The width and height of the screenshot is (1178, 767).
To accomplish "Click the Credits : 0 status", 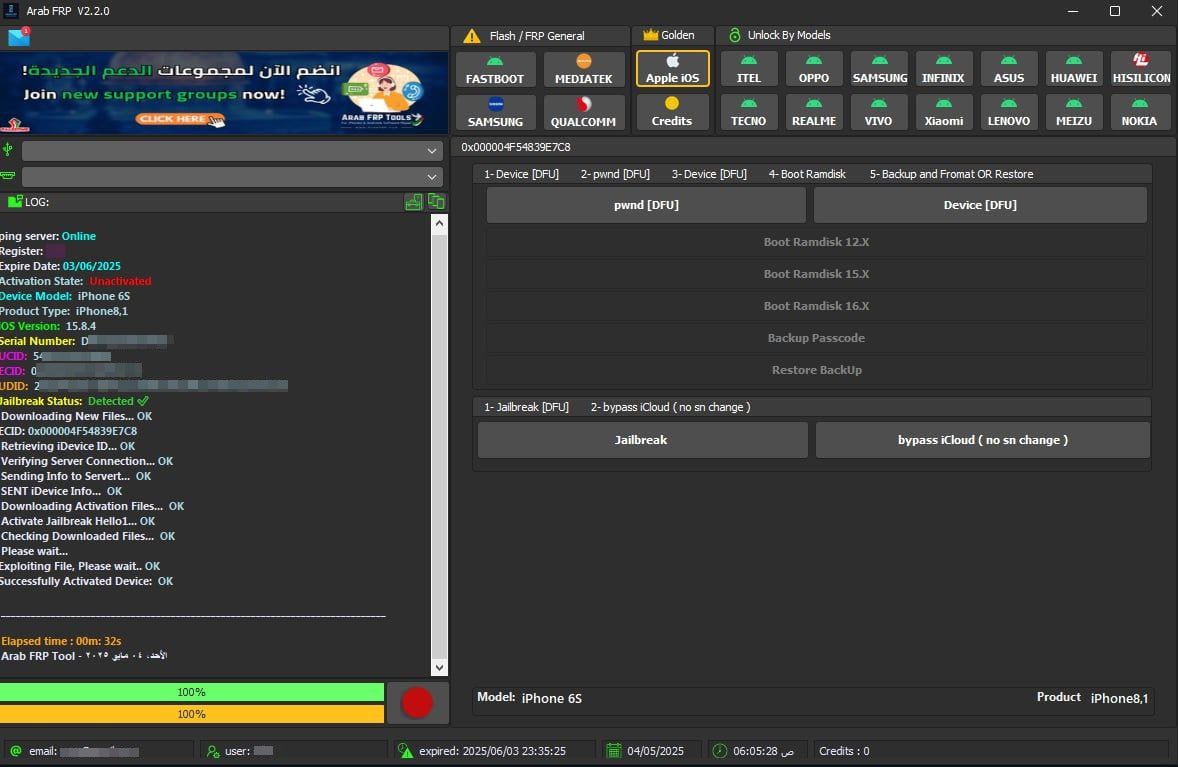I will (844, 750).
